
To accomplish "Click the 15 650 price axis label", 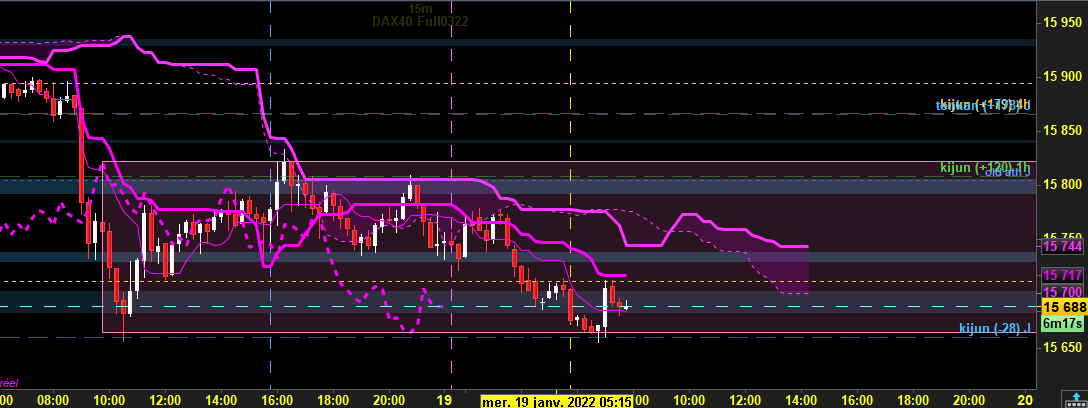I will [x=1062, y=347].
